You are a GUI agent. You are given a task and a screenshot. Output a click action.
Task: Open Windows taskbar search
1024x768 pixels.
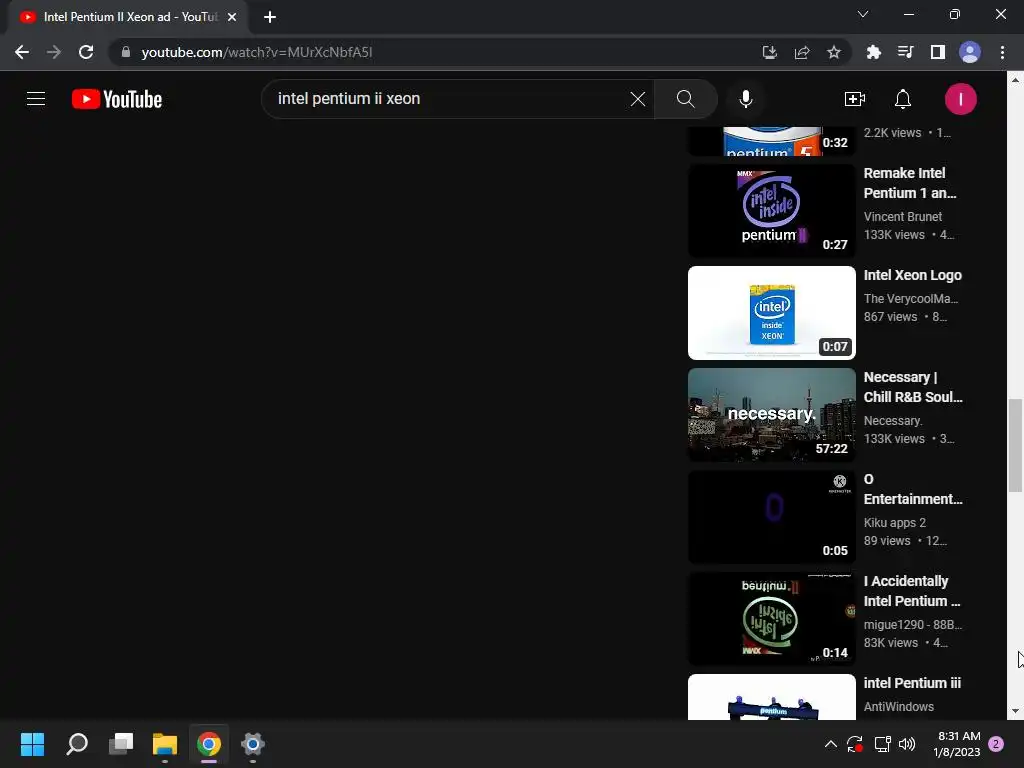click(77, 744)
